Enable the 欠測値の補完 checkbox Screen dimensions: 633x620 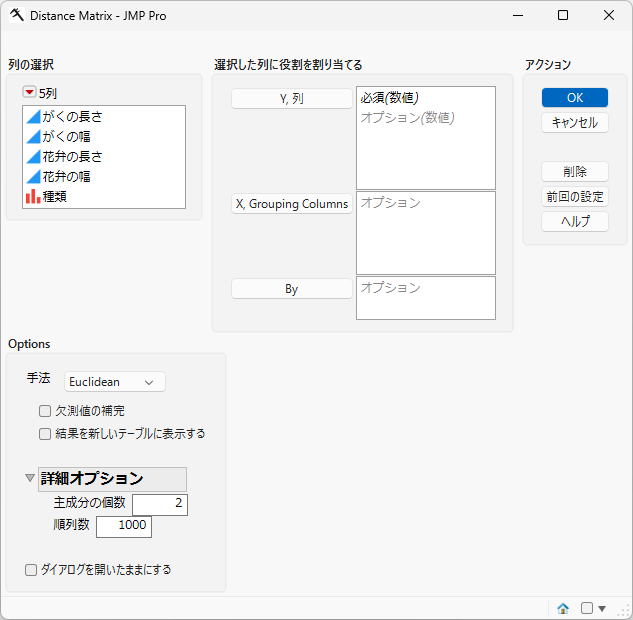point(45,411)
